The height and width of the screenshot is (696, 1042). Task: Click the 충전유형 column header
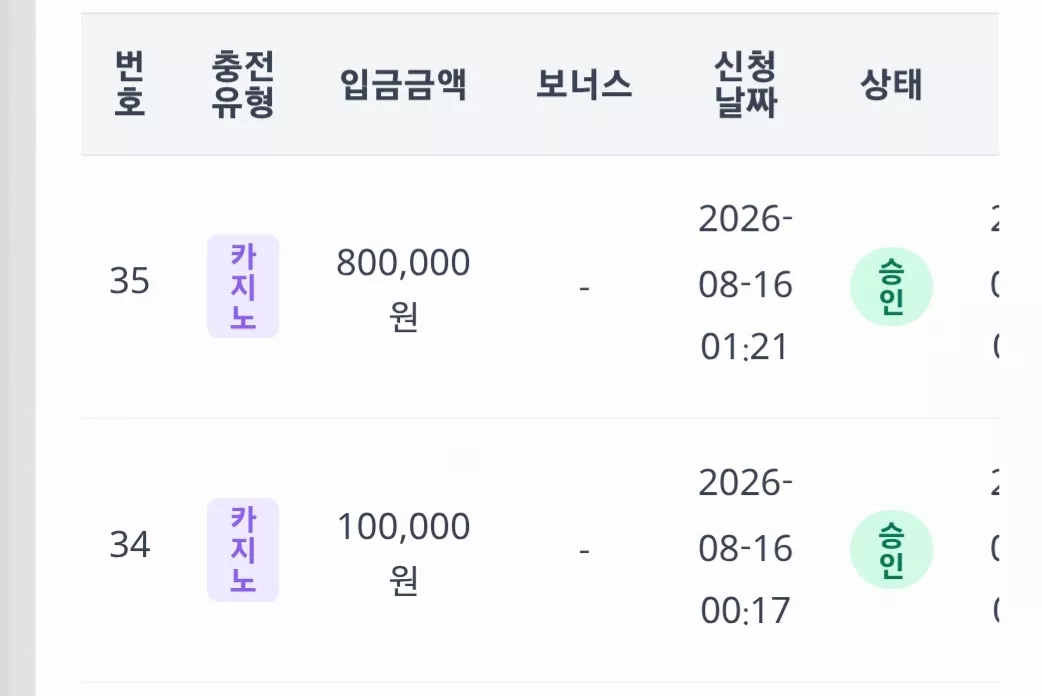point(243,84)
